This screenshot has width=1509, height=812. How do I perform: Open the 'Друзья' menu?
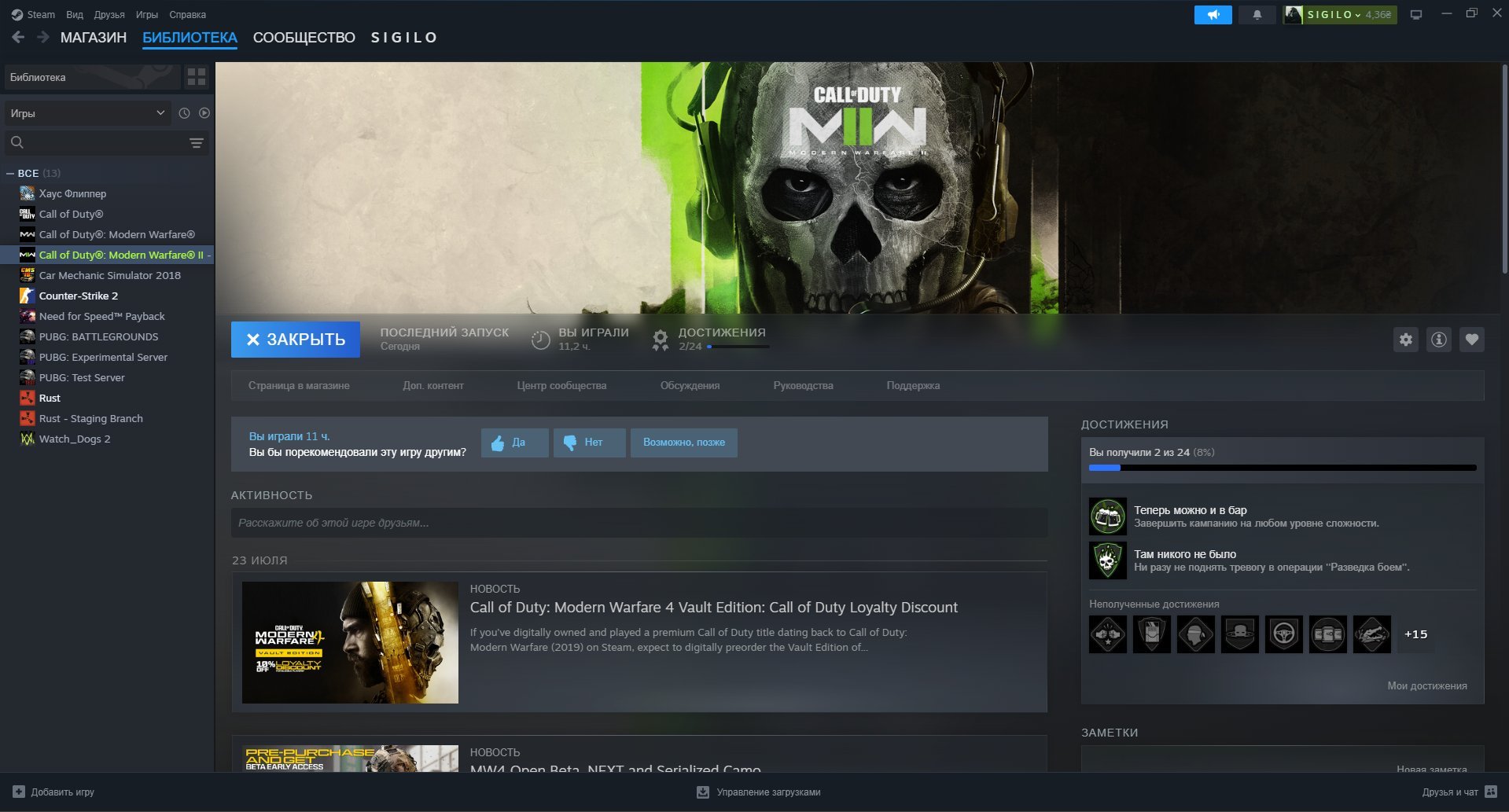109,14
